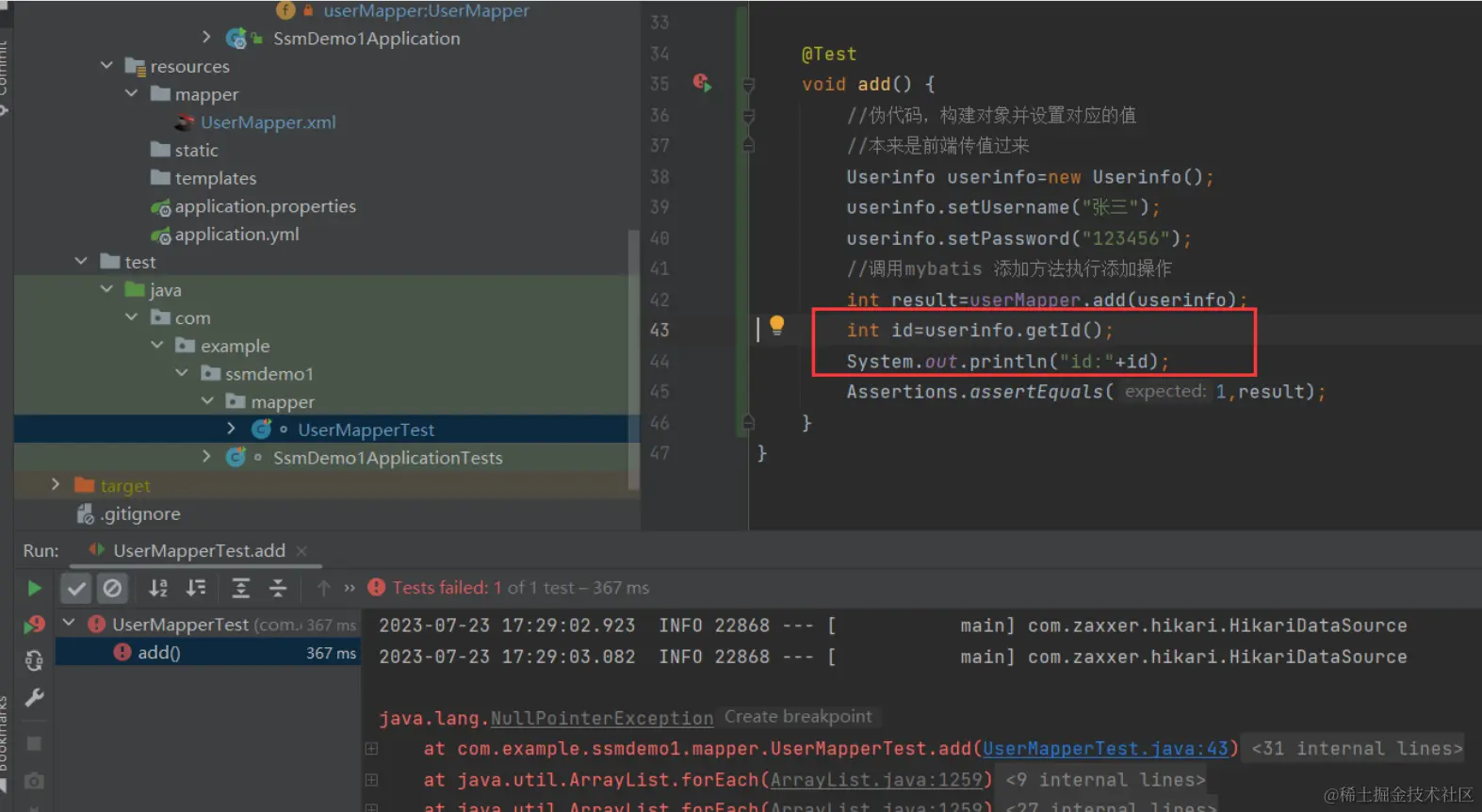Show more test toolbar actions chevron
The height and width of the screenshot is (812, 1482).
coord(350,589)
